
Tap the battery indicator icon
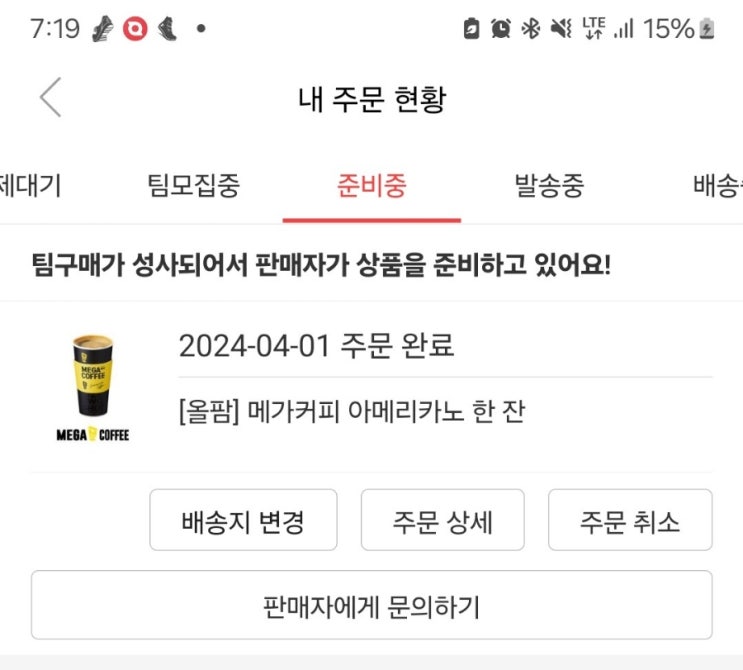click(x=708, y=29)
